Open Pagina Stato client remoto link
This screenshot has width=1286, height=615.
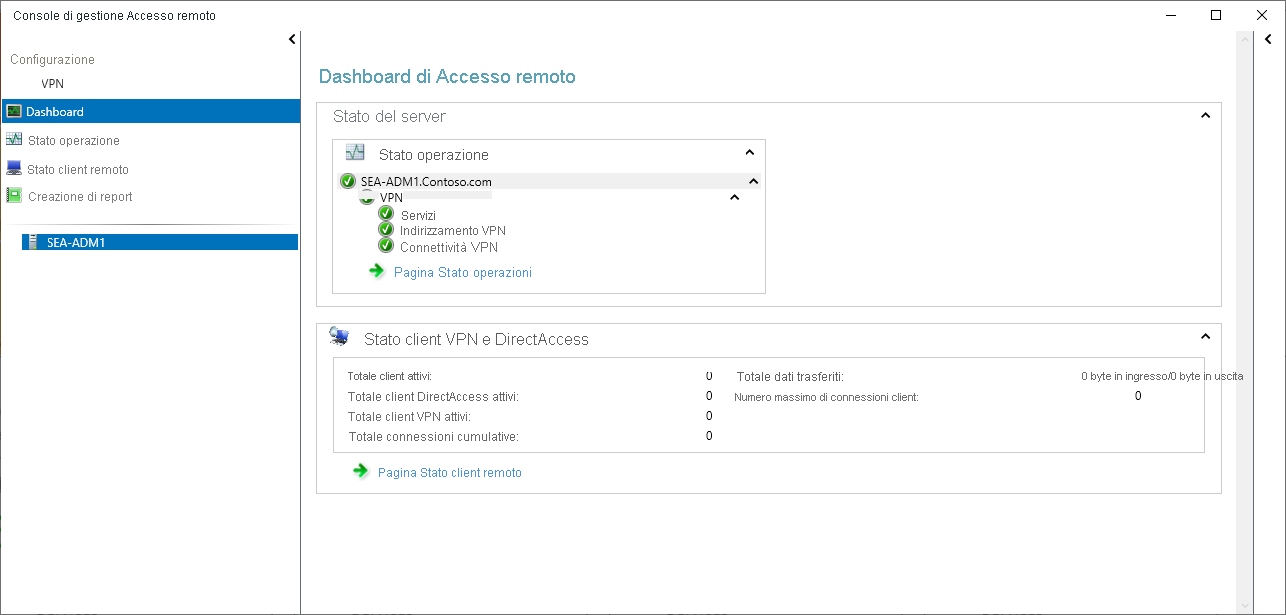point(449,472)
